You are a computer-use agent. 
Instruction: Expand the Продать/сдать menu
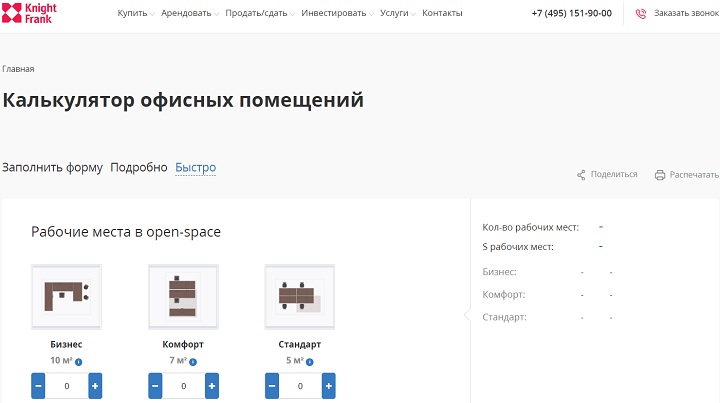pos(259,13)
